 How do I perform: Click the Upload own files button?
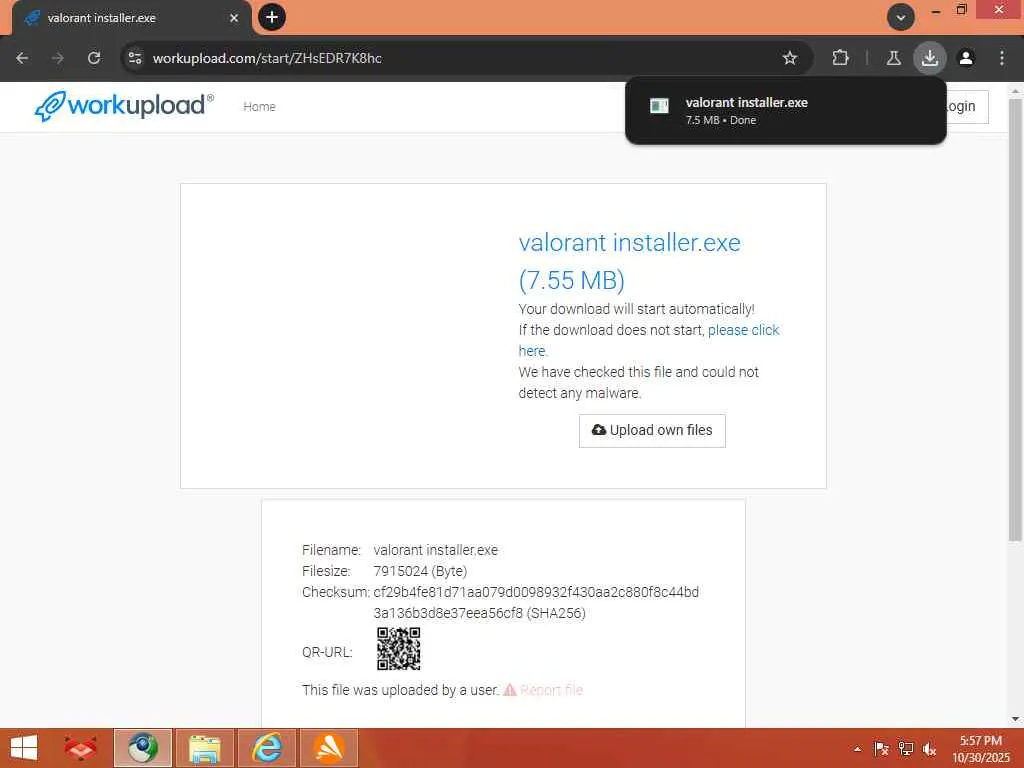(x=652, y=430)
